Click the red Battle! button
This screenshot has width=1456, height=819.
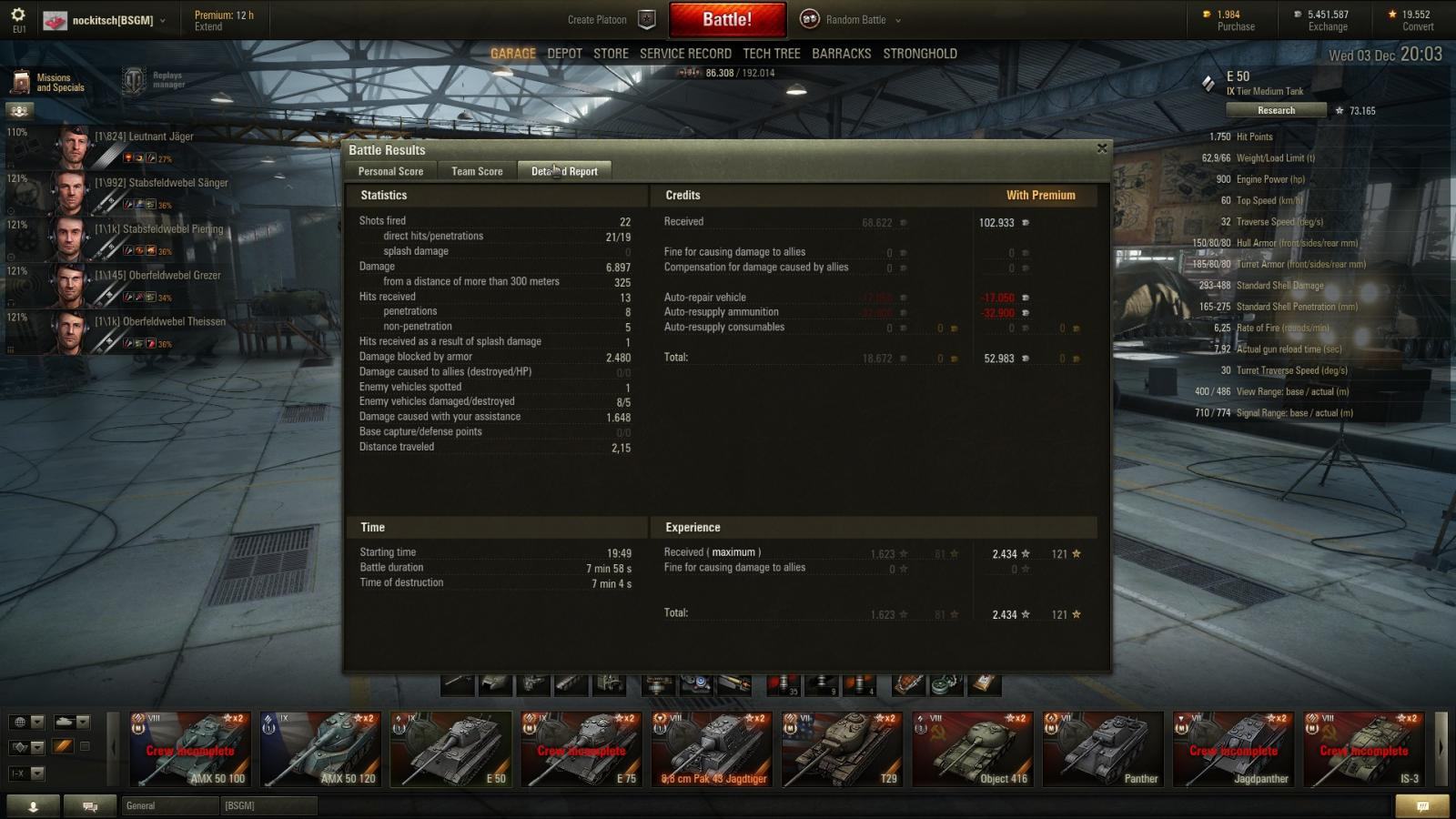(x=727, y=19)
